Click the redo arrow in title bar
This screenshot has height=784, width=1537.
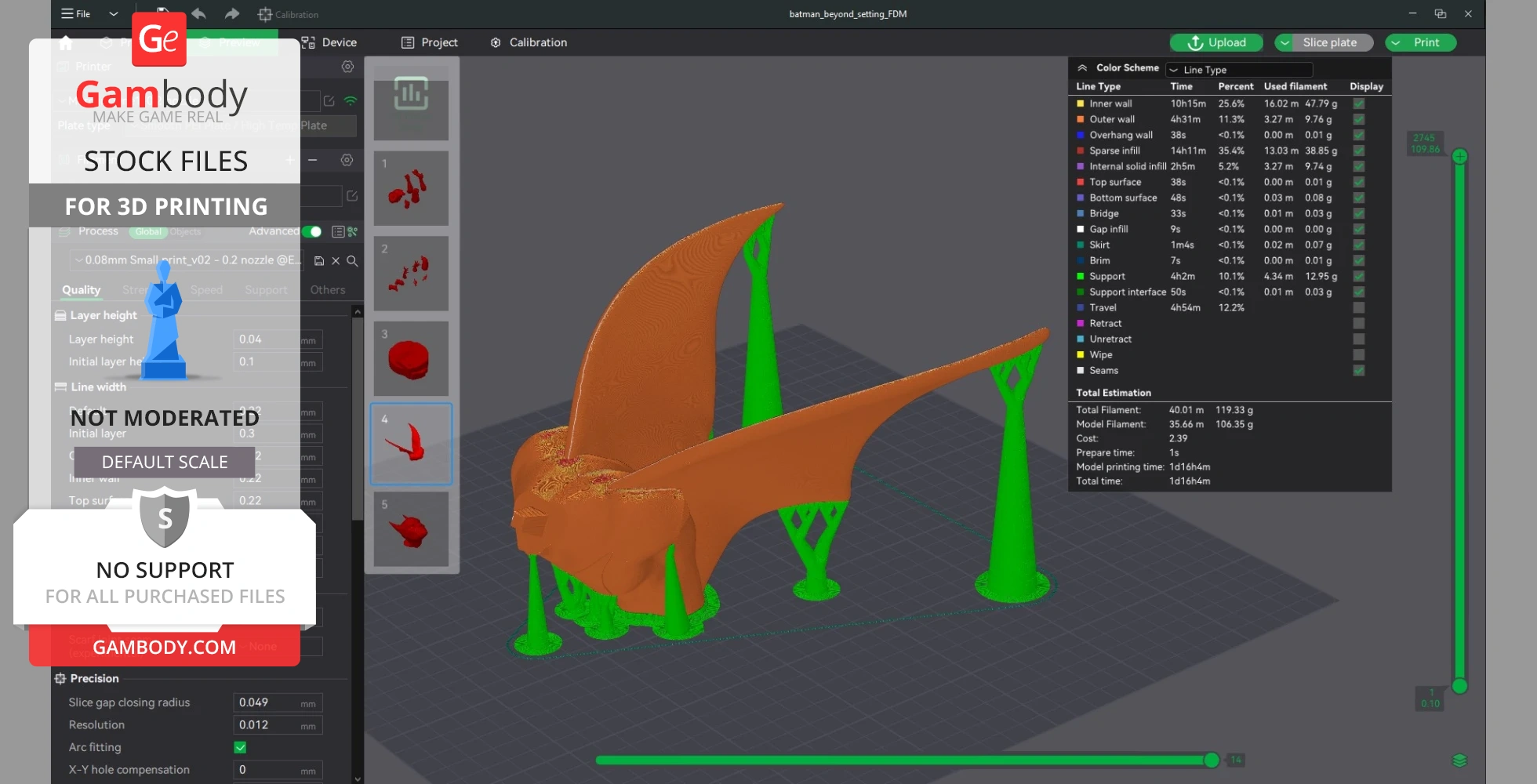pos(231,13)
